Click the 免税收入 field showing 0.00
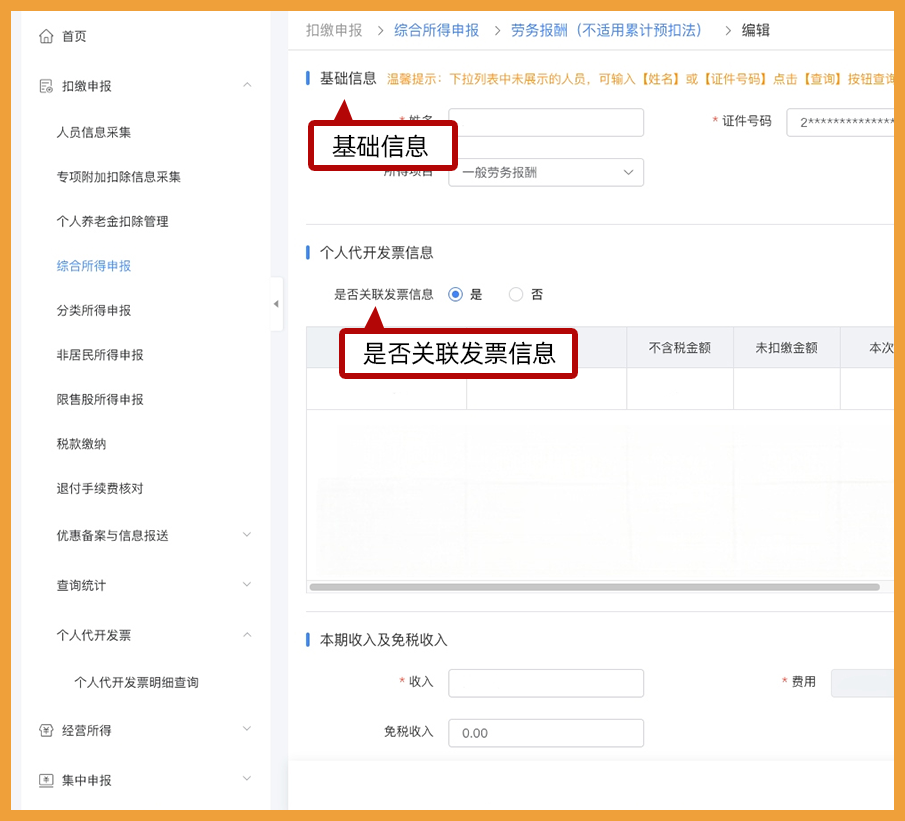The height and width of the screenshot is (821, 905). [545, 733]
